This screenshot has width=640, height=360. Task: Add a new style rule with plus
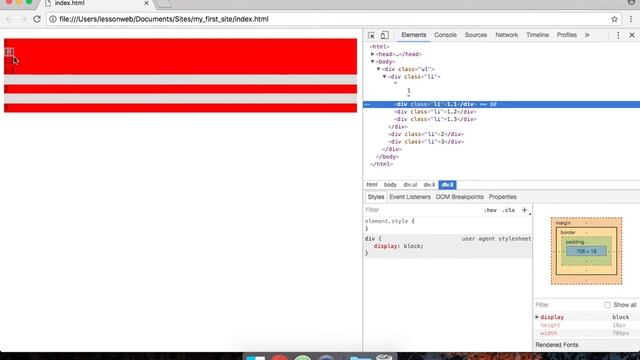(524, 210)
